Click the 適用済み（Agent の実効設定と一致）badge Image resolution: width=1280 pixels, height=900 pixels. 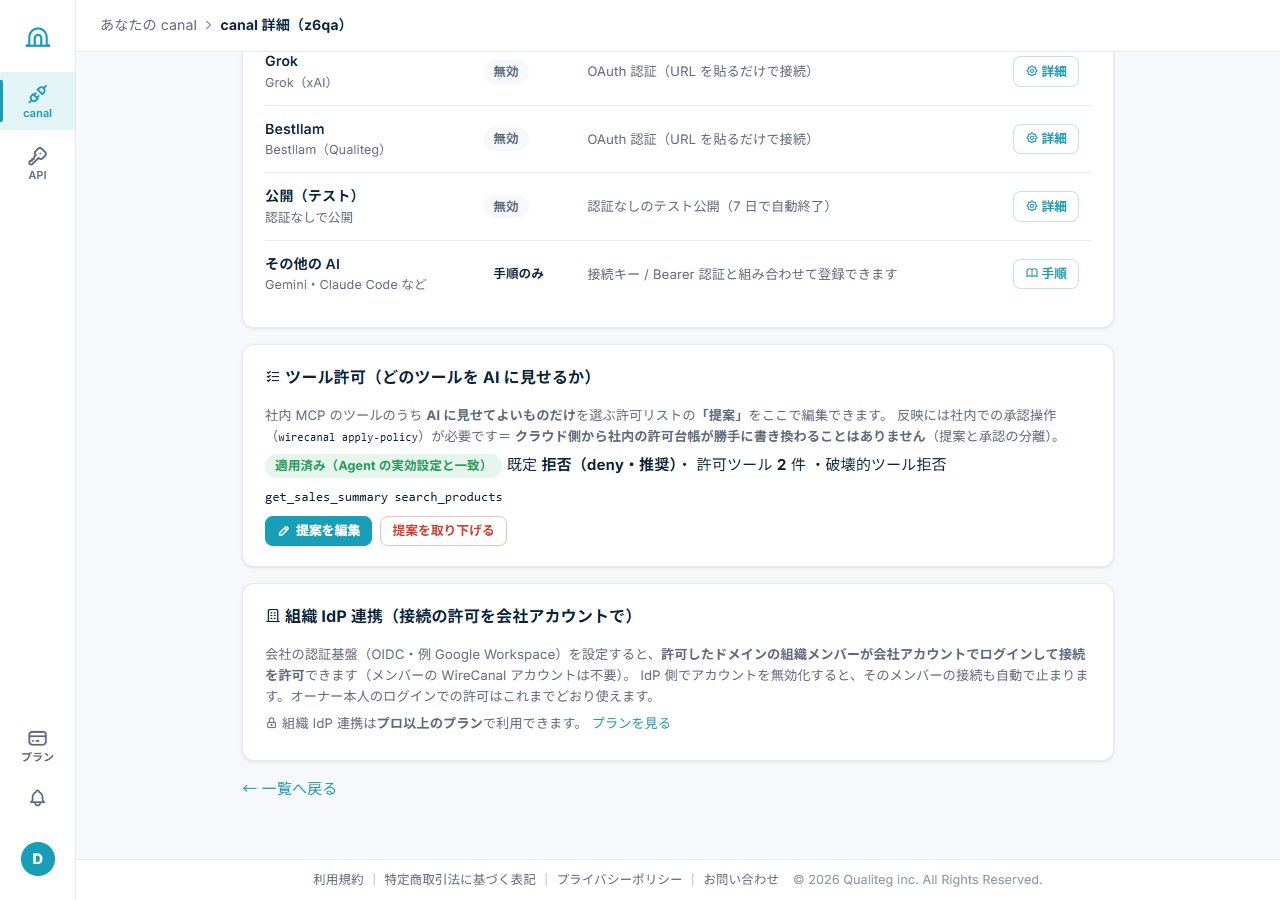[x=383, y=465]
